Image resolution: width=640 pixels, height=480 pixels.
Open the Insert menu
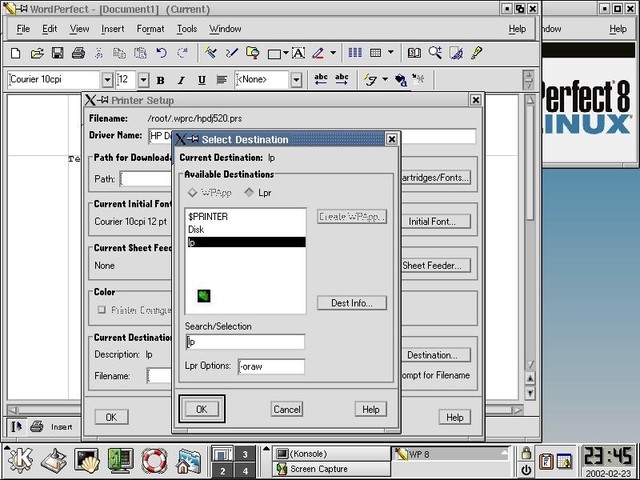[112, 29]
